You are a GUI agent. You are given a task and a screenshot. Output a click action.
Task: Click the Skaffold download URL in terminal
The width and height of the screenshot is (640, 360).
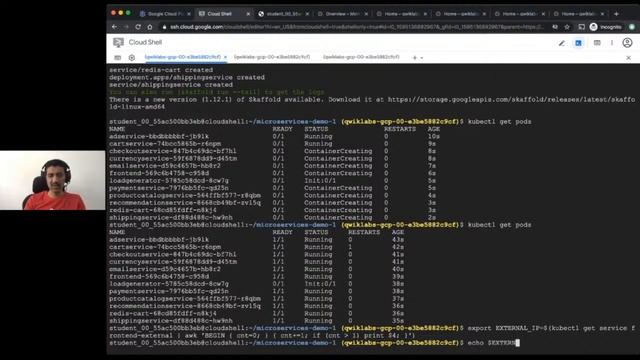click(x=511, y=100)
